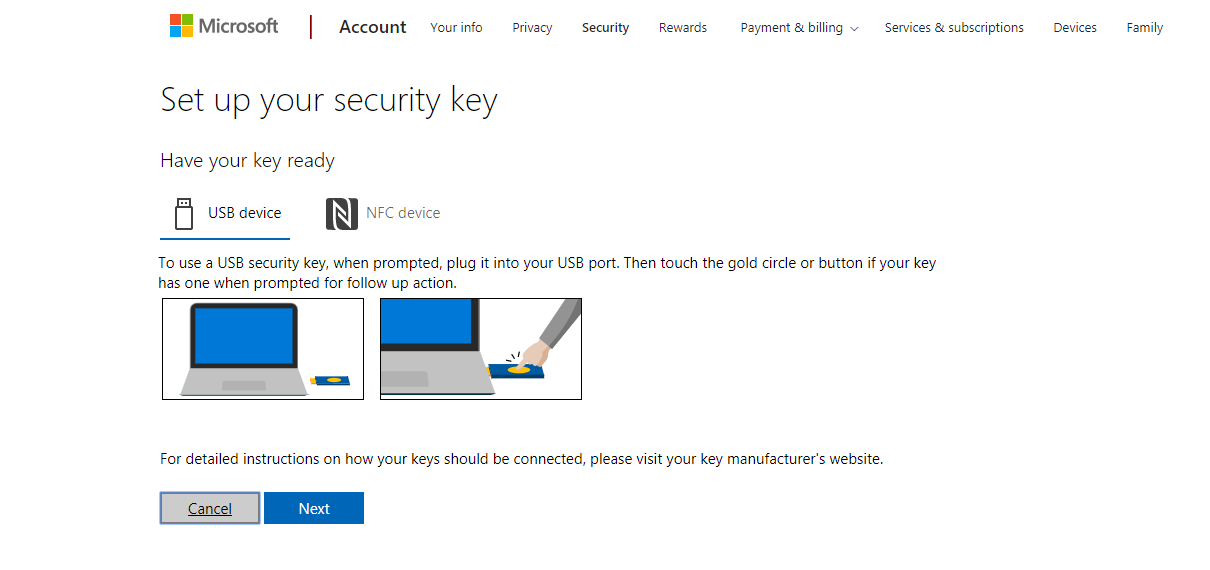Open the Security page
The height and width of the screenshot is (570, 1210).
pos(605,28)
